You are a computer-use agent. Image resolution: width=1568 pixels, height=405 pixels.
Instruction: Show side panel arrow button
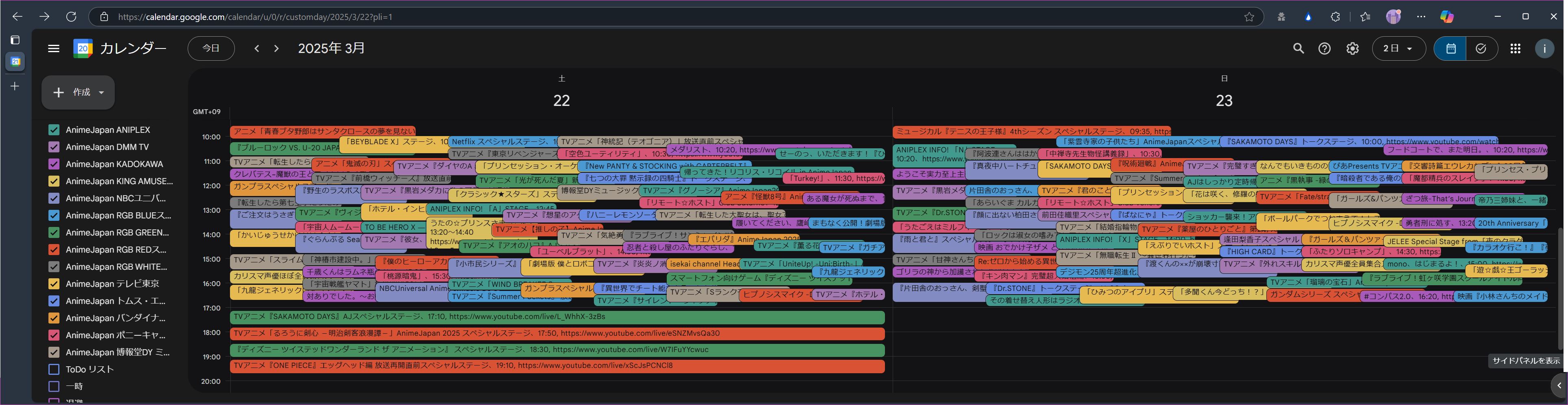1558,385
